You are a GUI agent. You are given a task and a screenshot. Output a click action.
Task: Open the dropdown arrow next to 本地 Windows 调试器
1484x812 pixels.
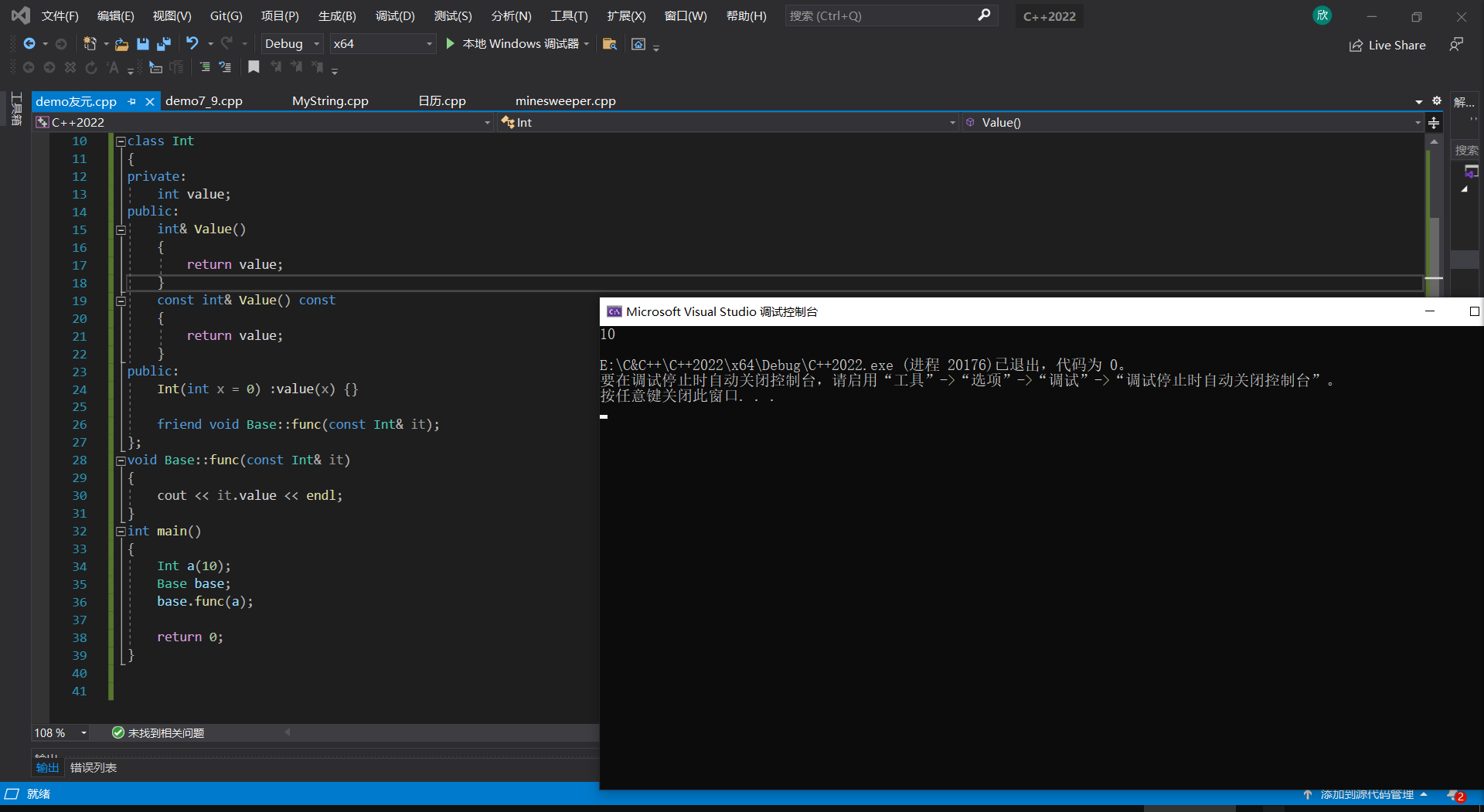click(587, 44)
